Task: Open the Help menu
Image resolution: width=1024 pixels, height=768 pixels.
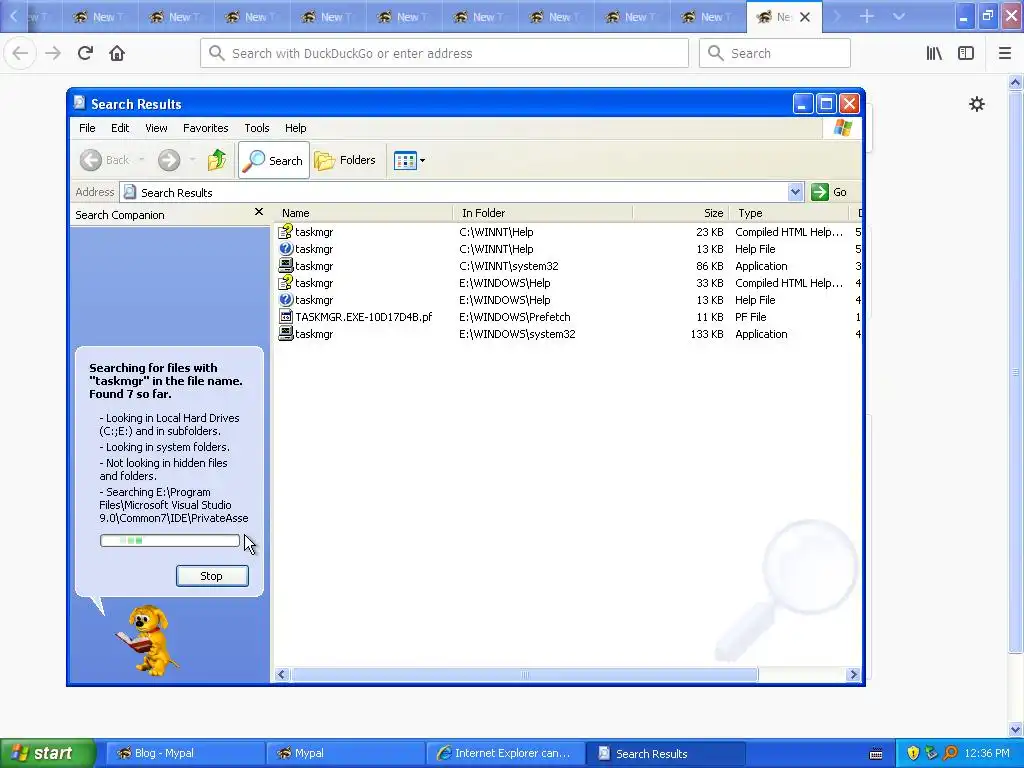Action: (295, 128)
